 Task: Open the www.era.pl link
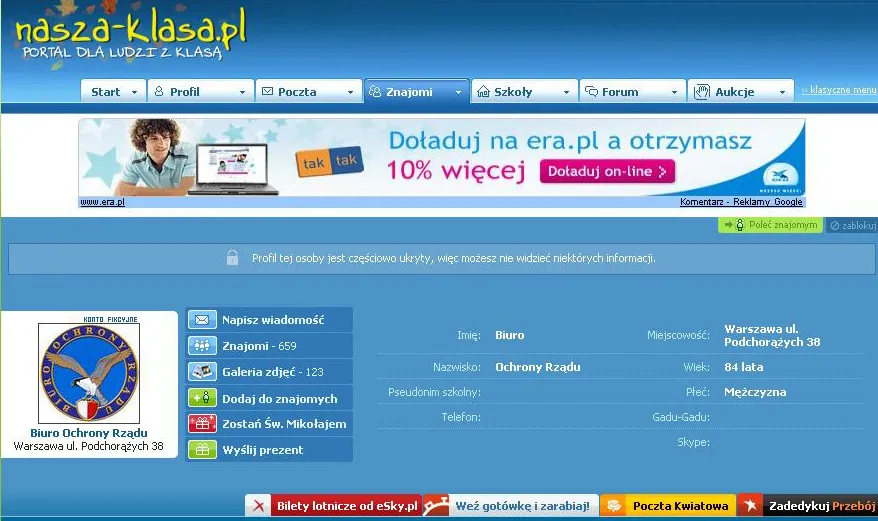click(102, 202)
